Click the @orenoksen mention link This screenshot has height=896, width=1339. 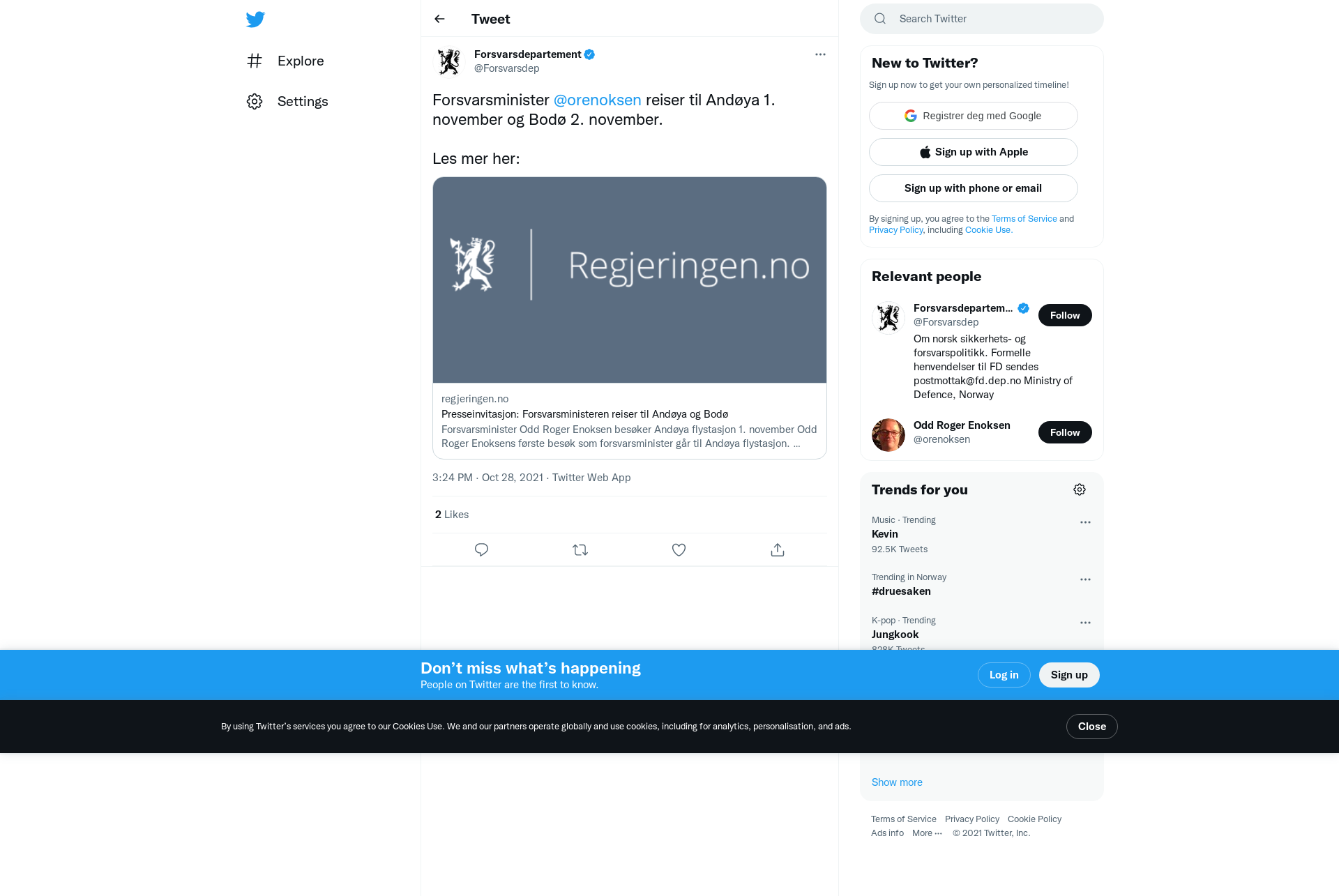[x=597, y=100]
